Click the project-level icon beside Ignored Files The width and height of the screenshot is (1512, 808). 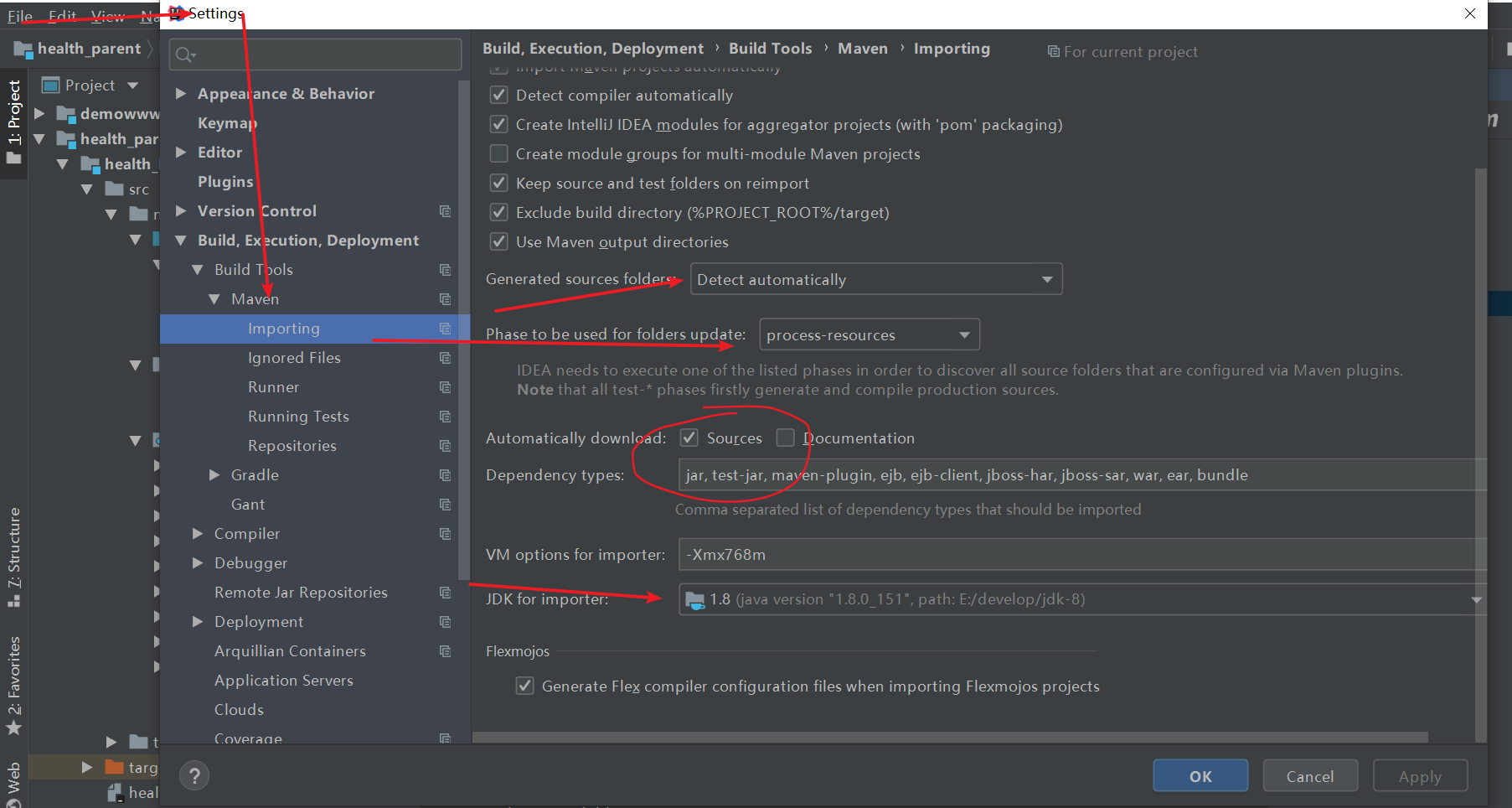tap(445, 358)
